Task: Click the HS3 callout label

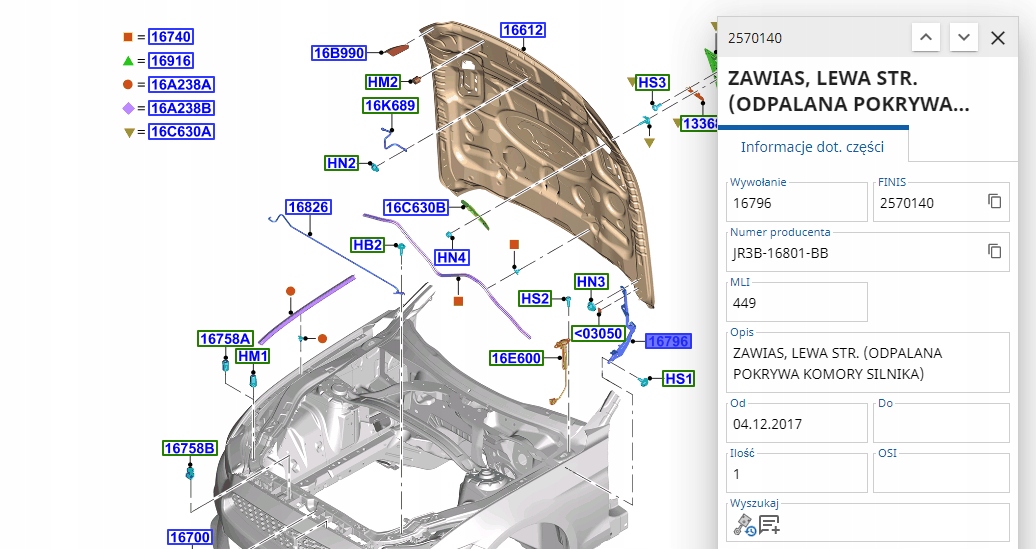Action: click(x=652, y=82)
